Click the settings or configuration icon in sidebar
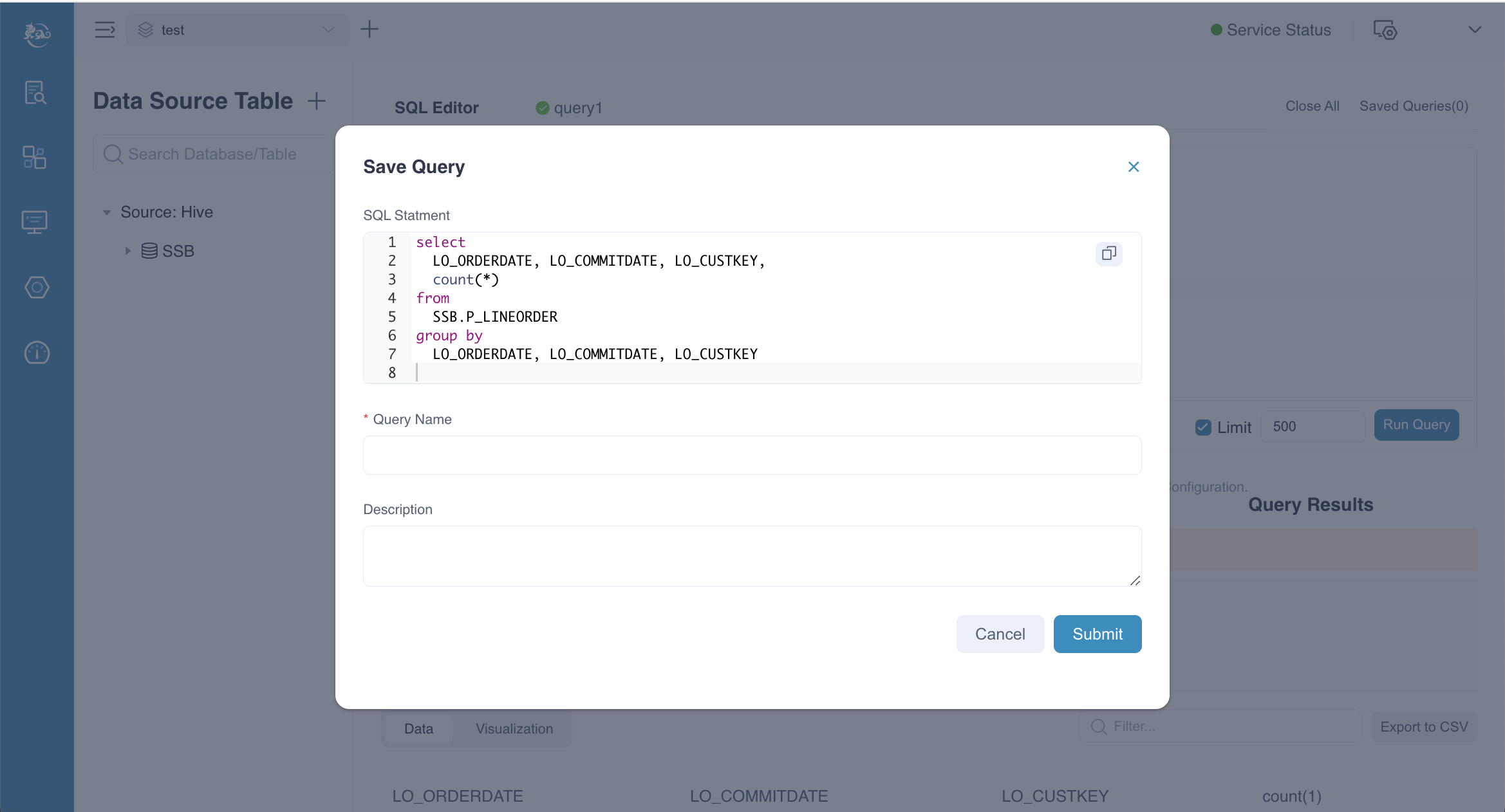This screenshot has width=1505, height=812. pyautogui.click(x=36, y=288)
